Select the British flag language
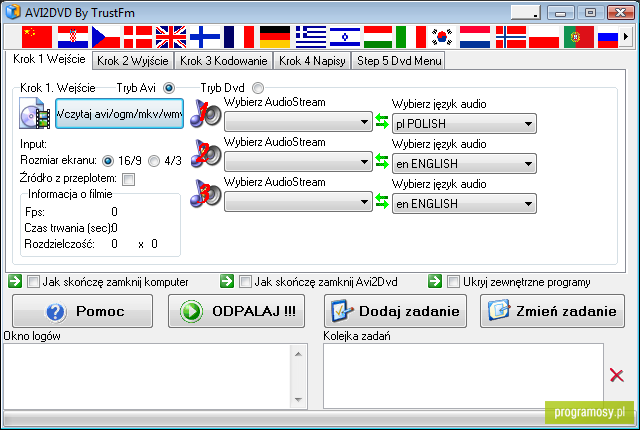This screenshot has width=640, height=430. [171, 37]
